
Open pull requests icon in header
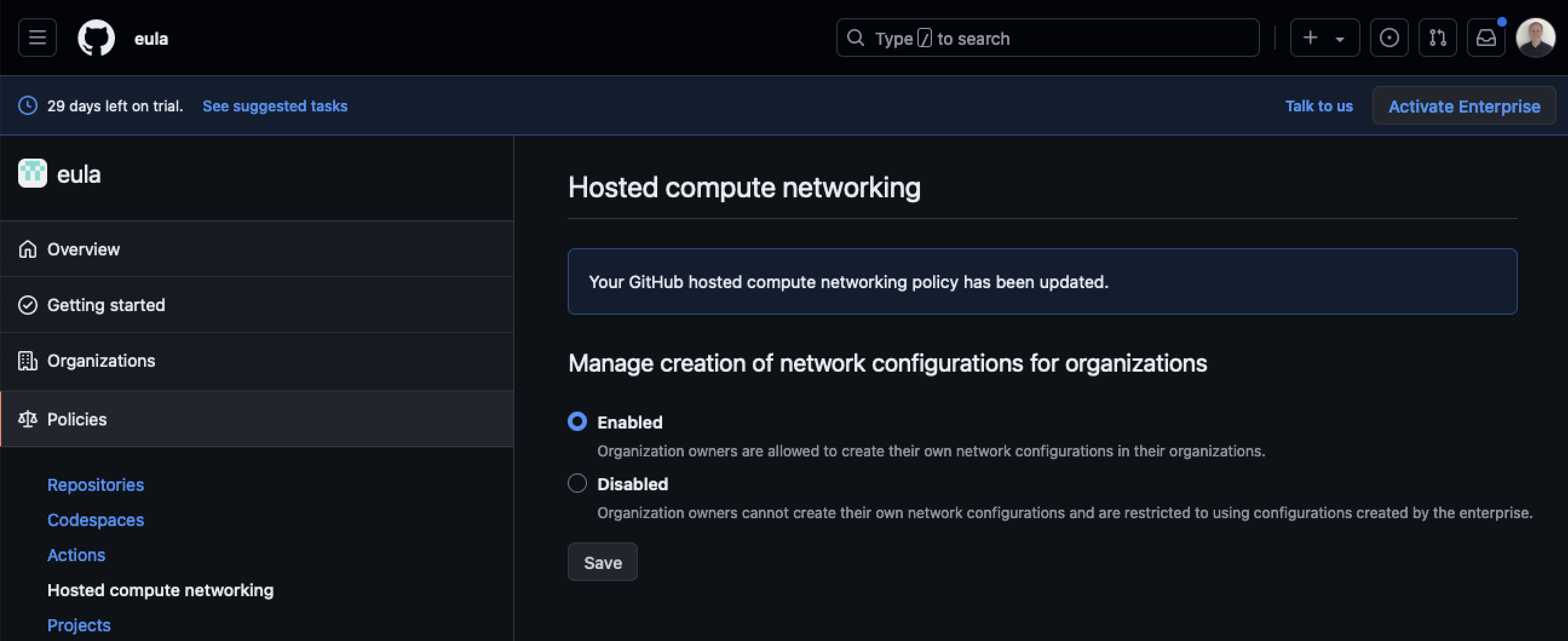(1438, 38)
